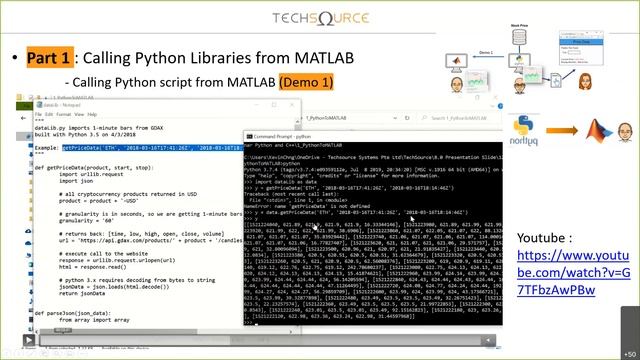The height and width of the screenshot is (360, 640).
Task: Expand File Explorer address bar dropdown
Action: (x=395, y=118)
